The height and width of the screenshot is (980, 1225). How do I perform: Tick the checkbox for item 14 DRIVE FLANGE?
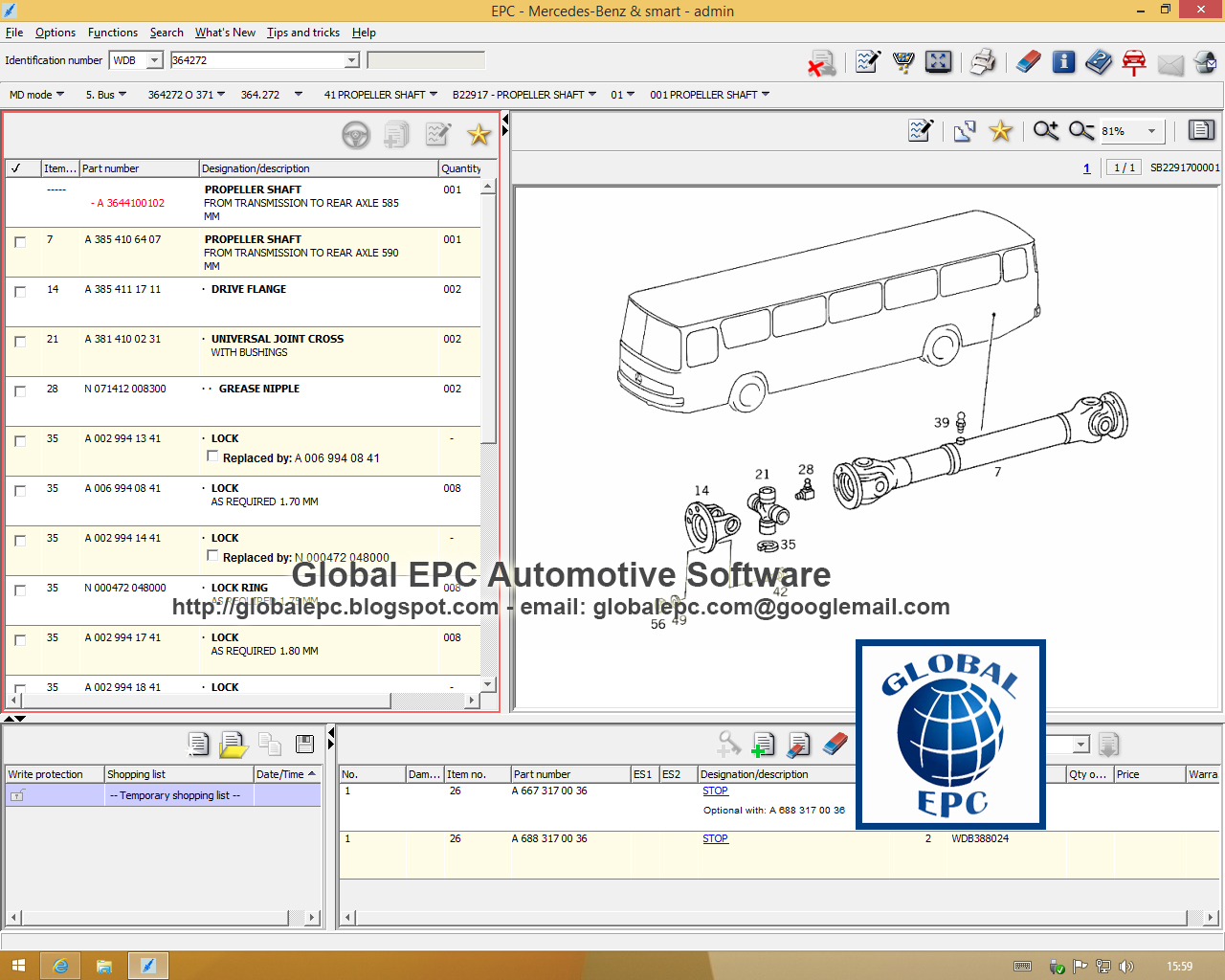pyautogui.click(x=20, y=292)
